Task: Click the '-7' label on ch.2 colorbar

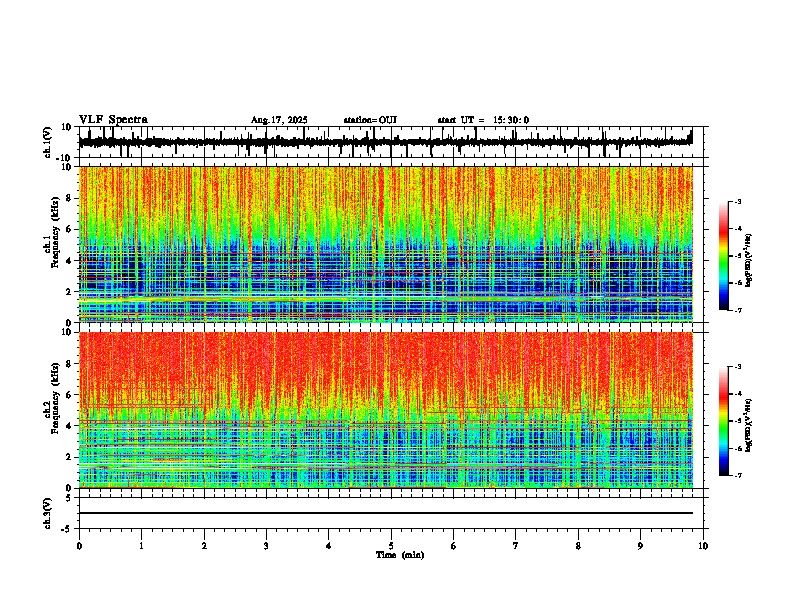Action: point(738,475)
